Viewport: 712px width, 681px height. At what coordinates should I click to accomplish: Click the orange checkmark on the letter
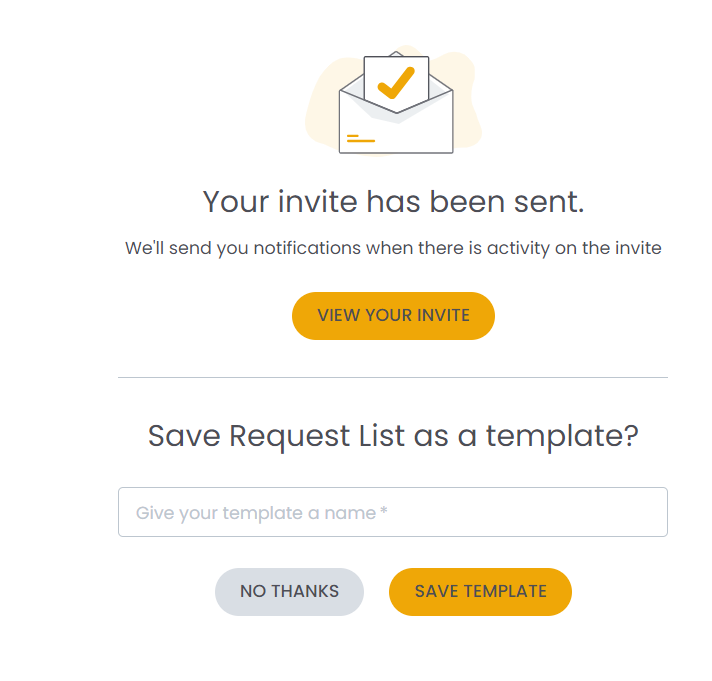pyautogui.click(x=396, y=82)
